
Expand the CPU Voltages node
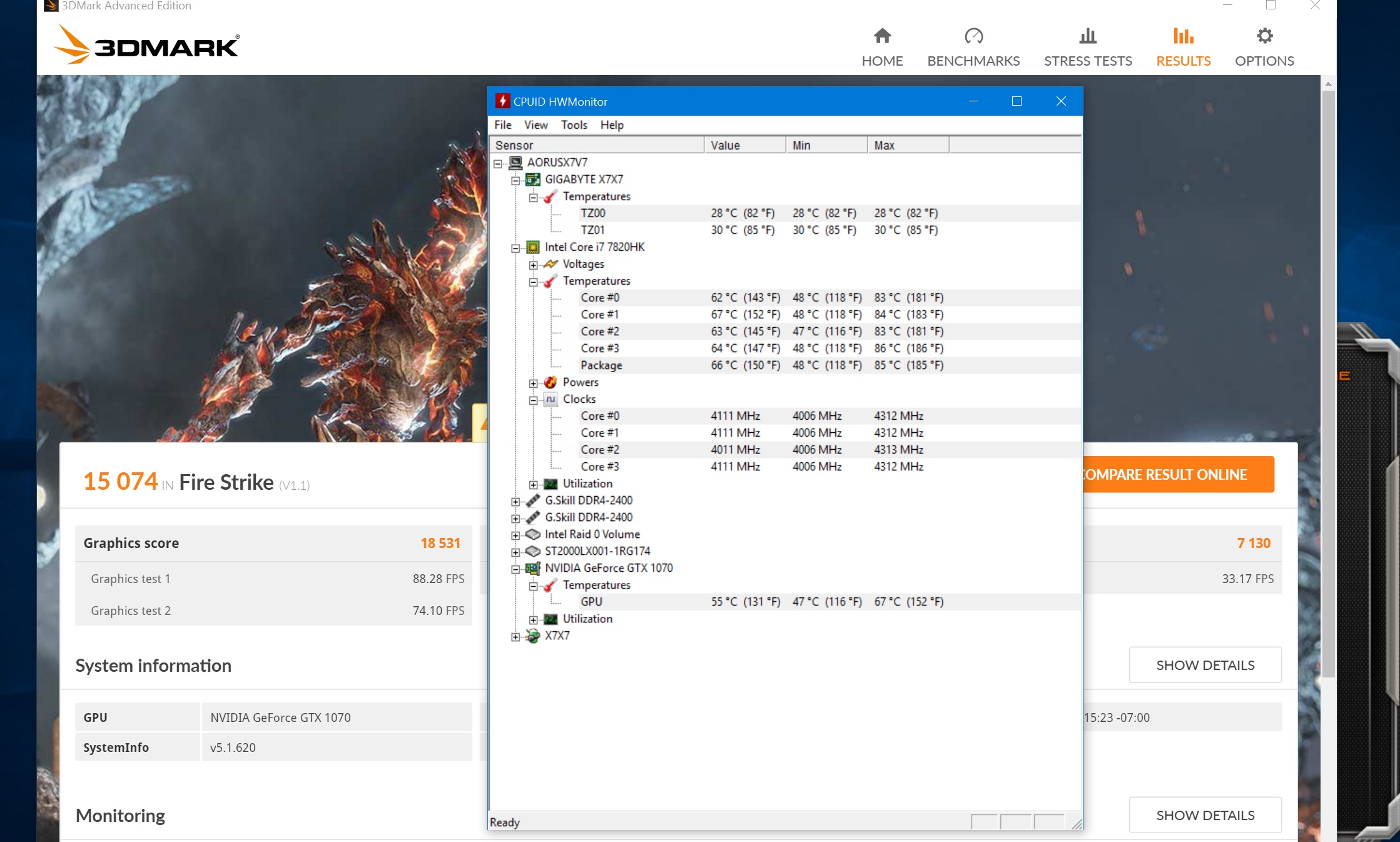pyautogui.click(x=533, y=265)
